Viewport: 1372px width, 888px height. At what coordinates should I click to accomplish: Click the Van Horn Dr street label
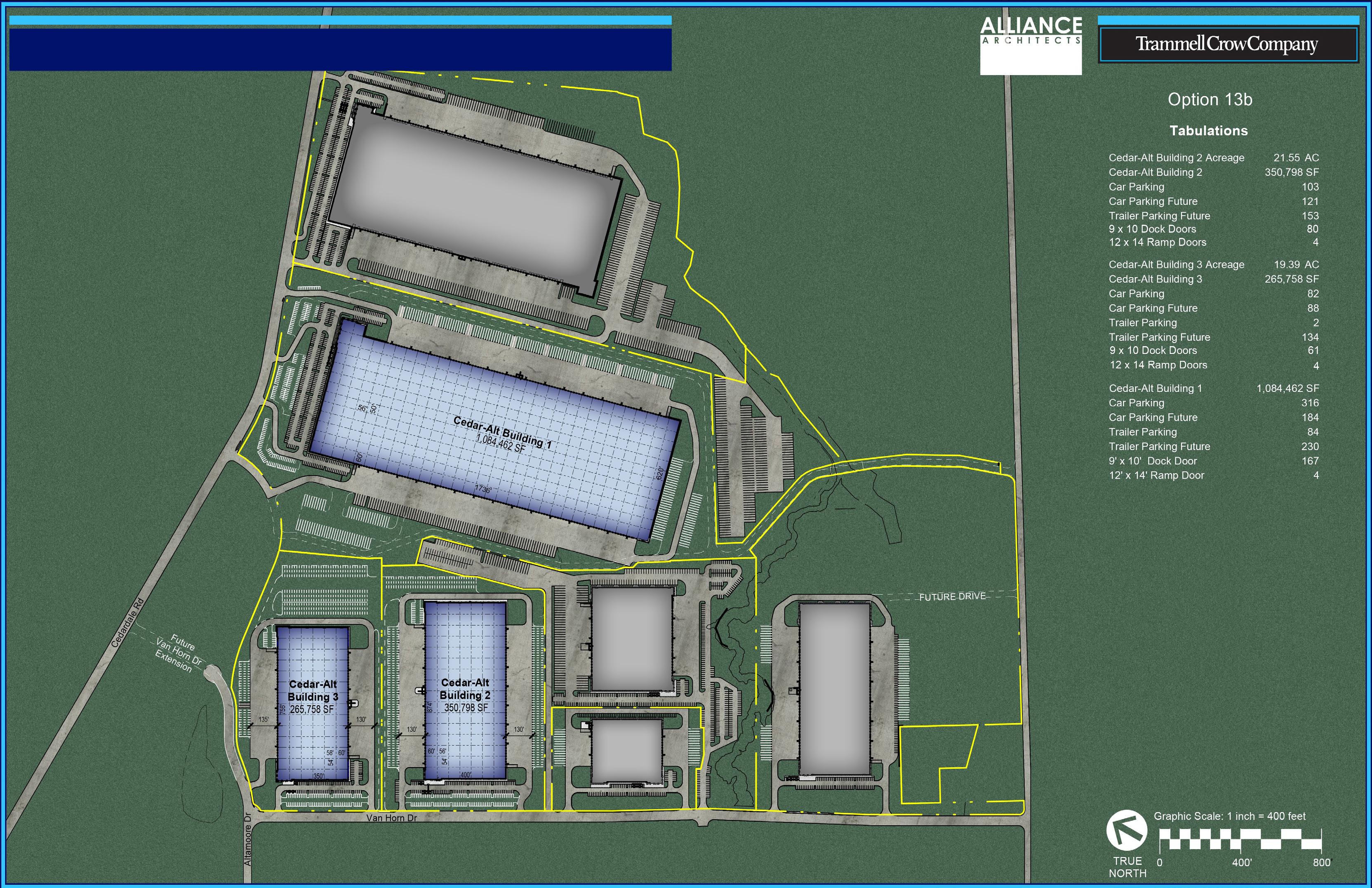392,817
